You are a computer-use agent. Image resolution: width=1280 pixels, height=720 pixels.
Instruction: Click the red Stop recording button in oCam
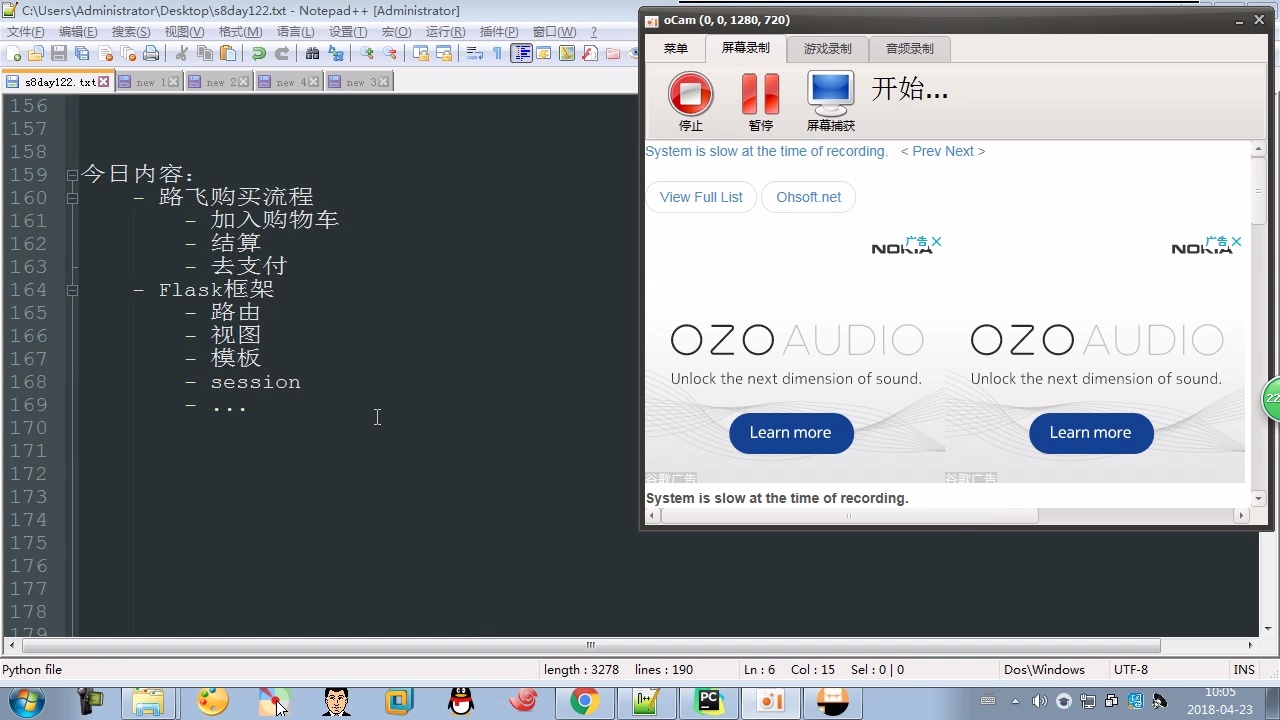click(690, 94)
